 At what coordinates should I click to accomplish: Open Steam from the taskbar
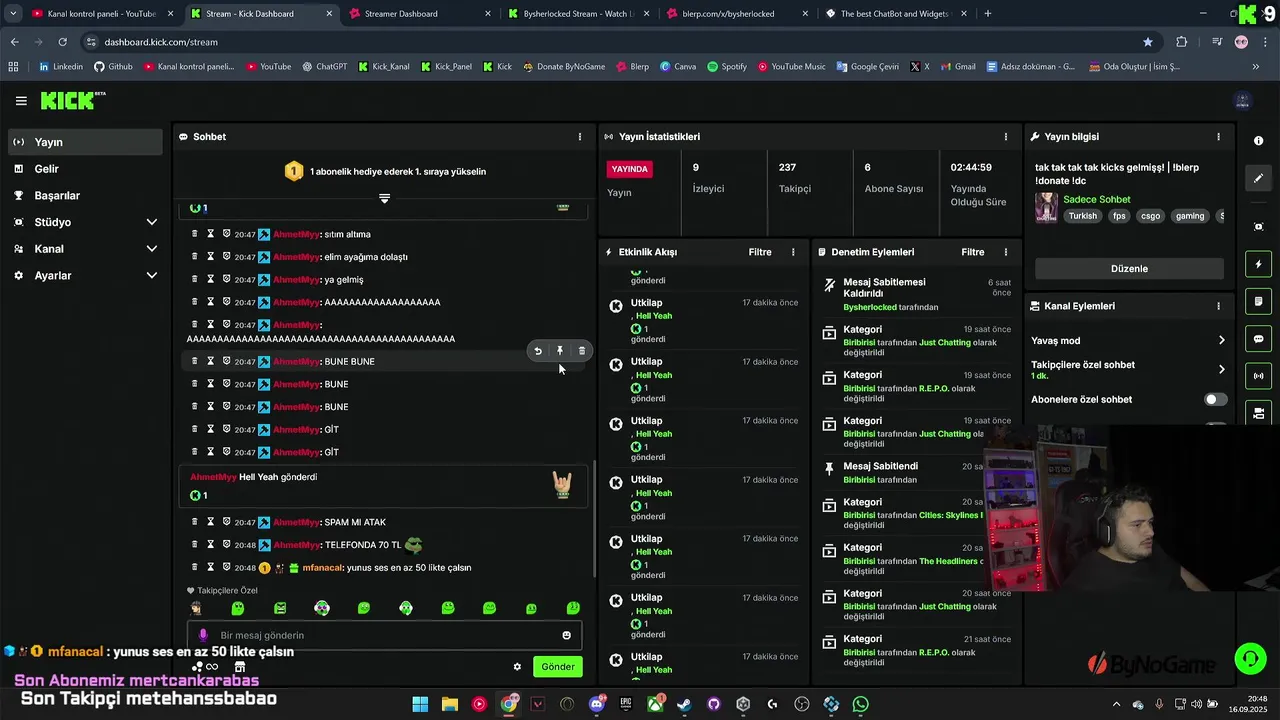pyautogui.click(x=684, y=704)
